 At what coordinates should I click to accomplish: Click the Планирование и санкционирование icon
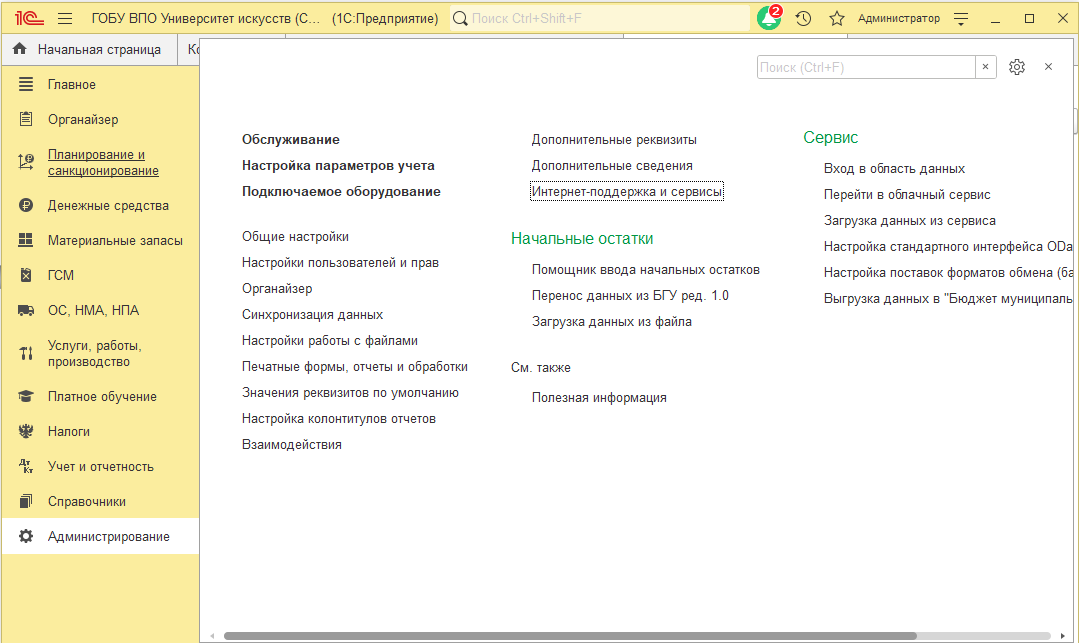[x=25, y=162]
